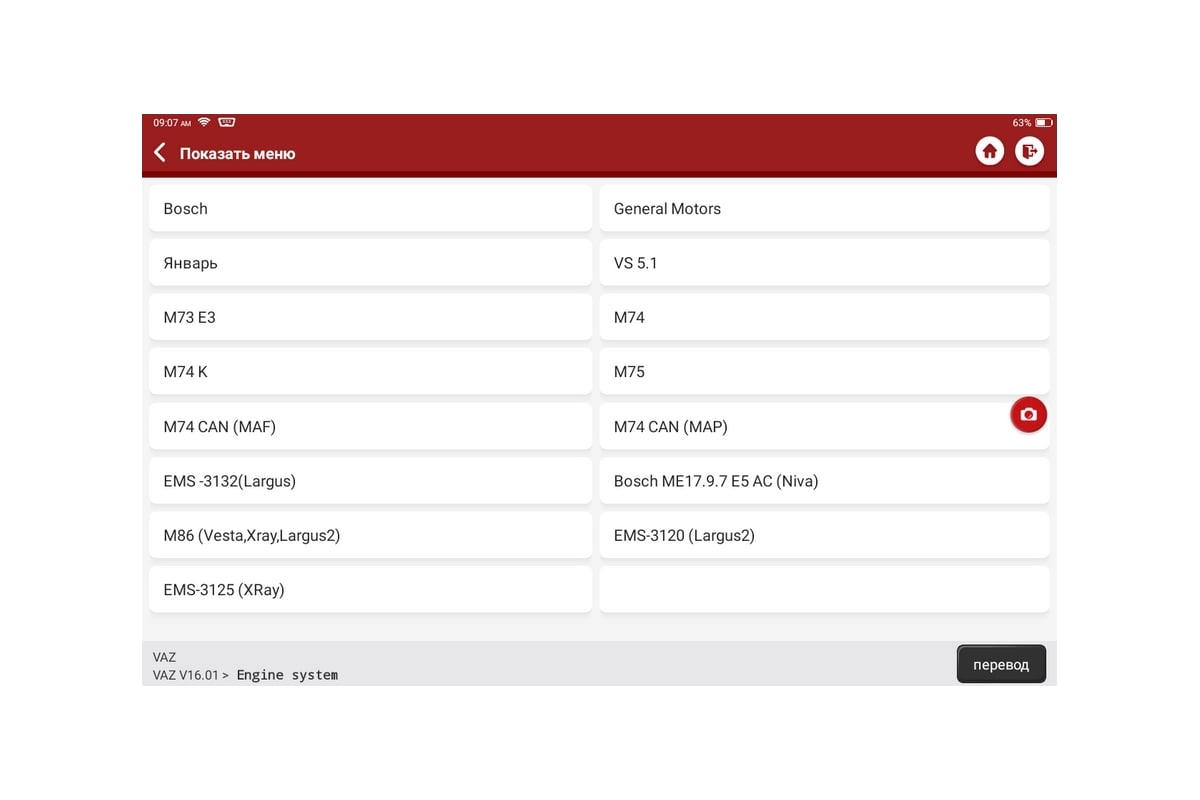Pick M74 CAN (MAP)
The image size is (1200, 800).
(x=824, y=427)
